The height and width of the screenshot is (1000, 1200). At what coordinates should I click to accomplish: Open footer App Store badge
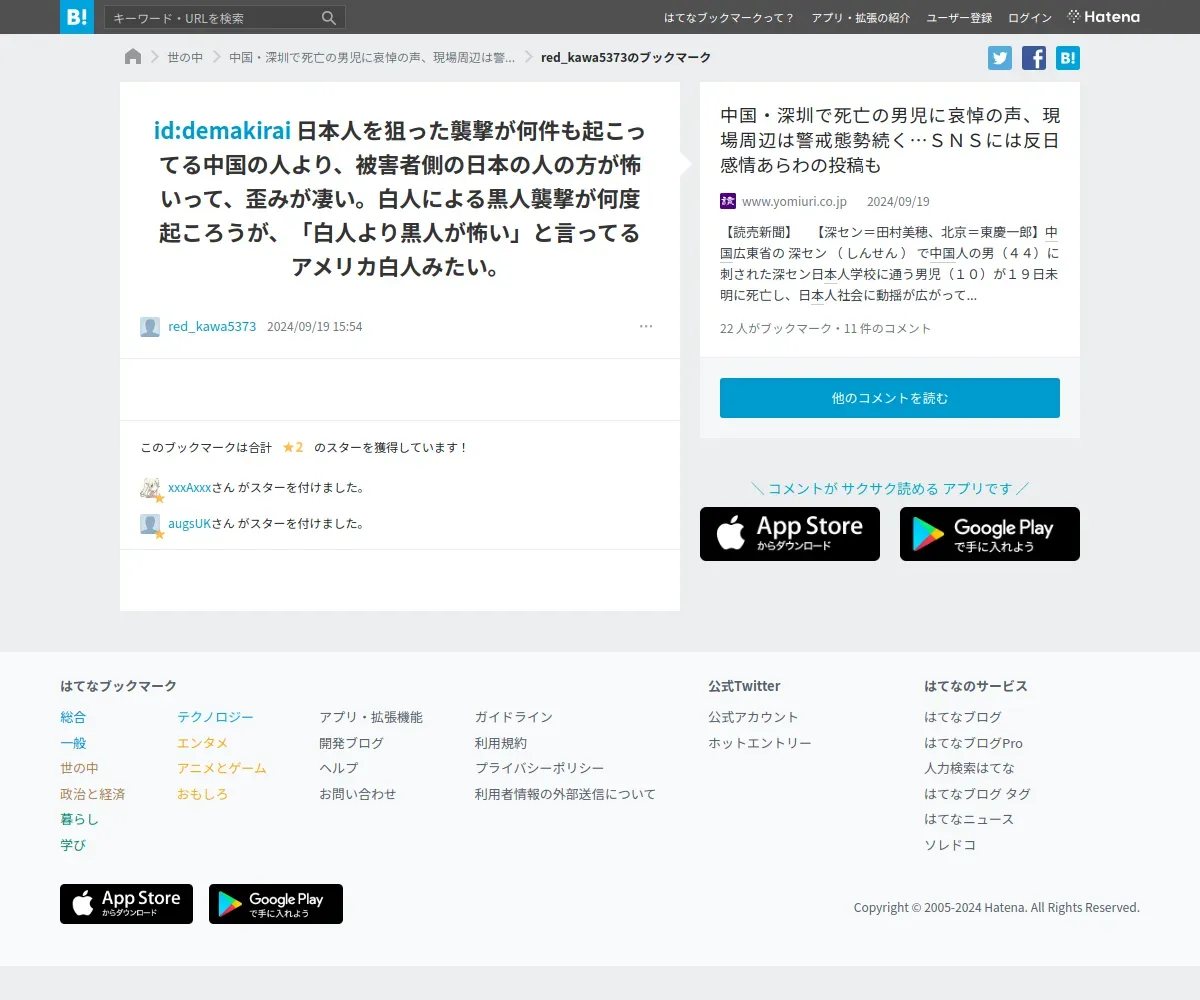126,904
